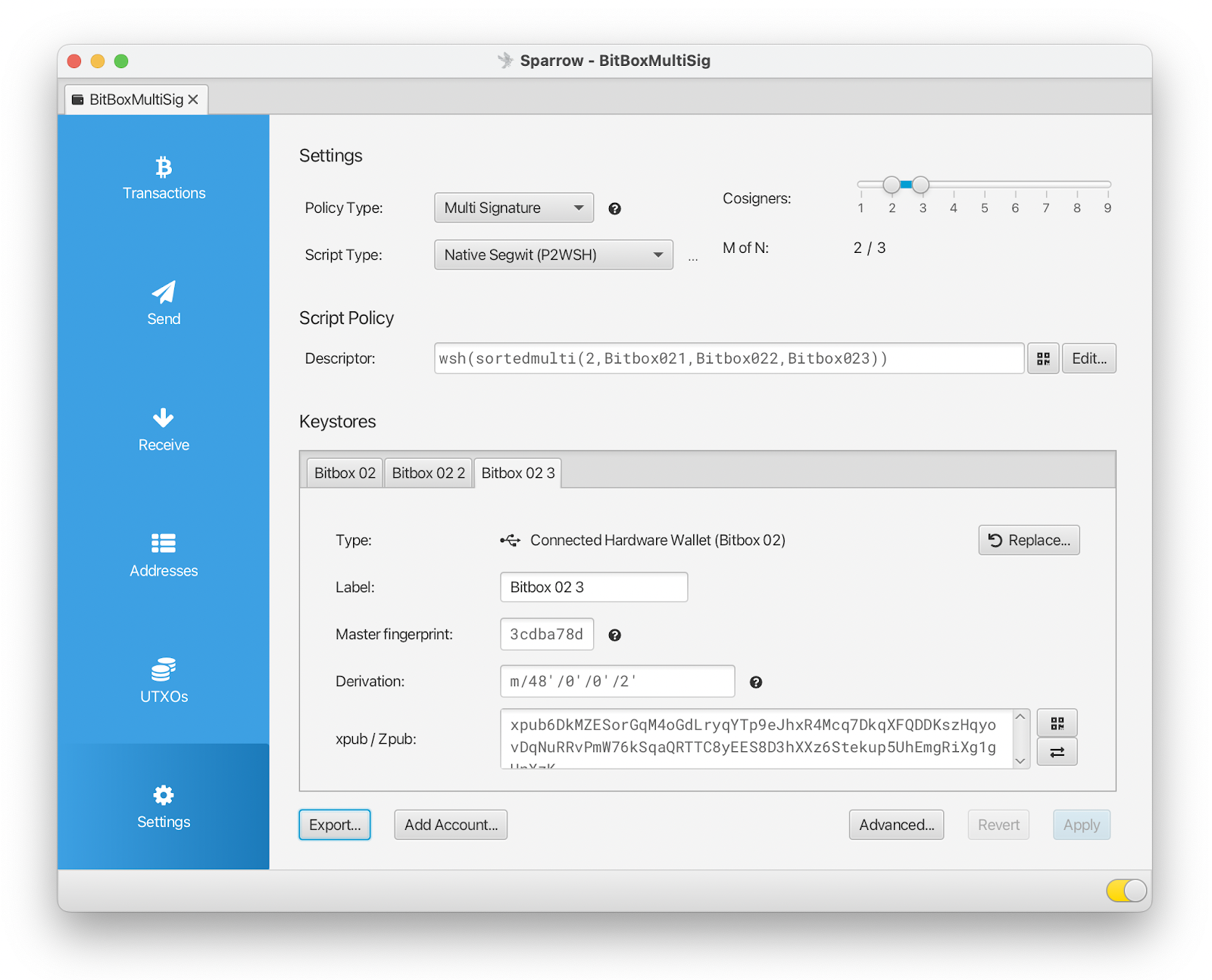The width and height of the screenshot is (1212, 980).
Task: Click the Export... button
Action: 335,825
